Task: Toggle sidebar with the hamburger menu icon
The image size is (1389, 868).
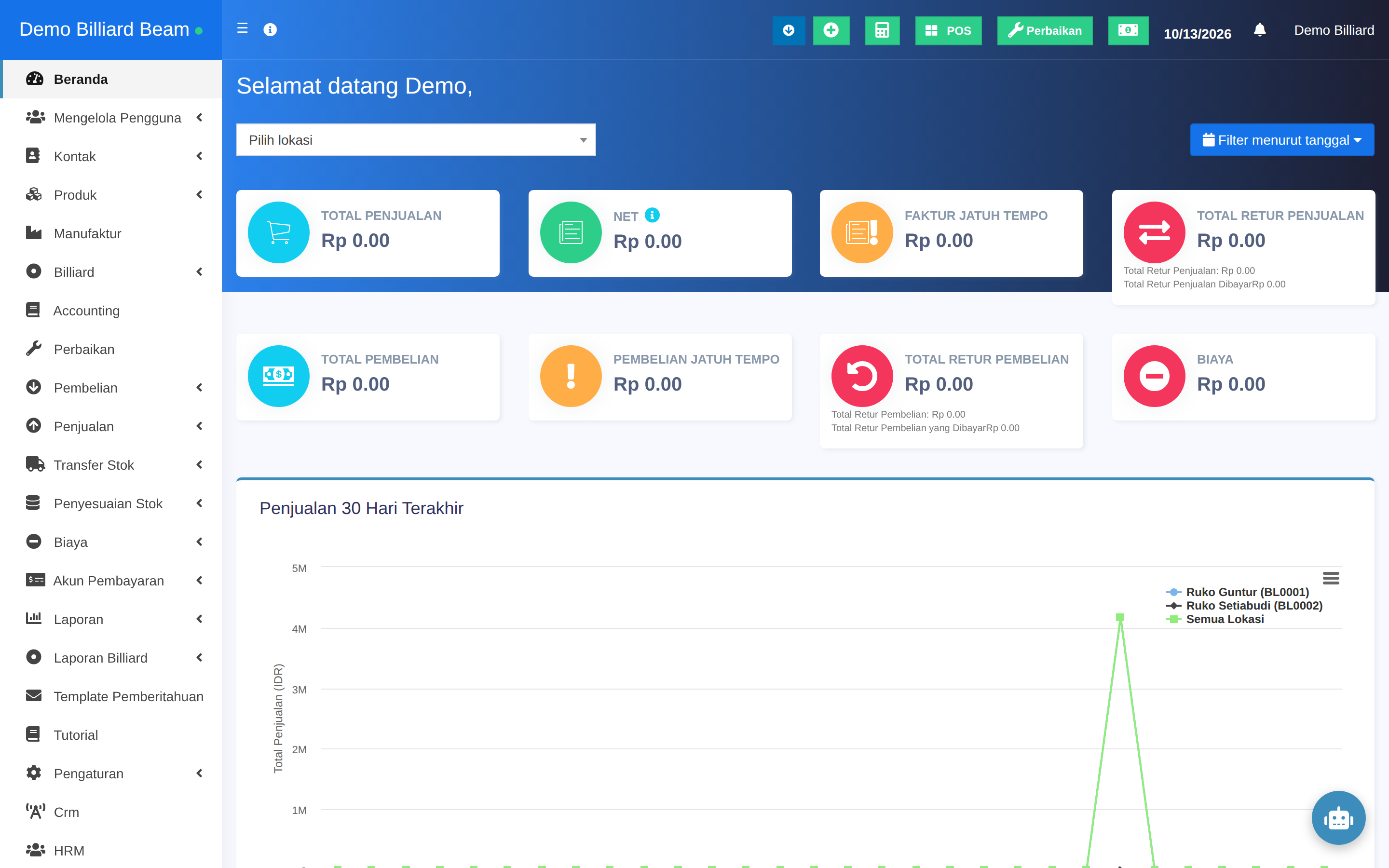Action: (242, 29)
